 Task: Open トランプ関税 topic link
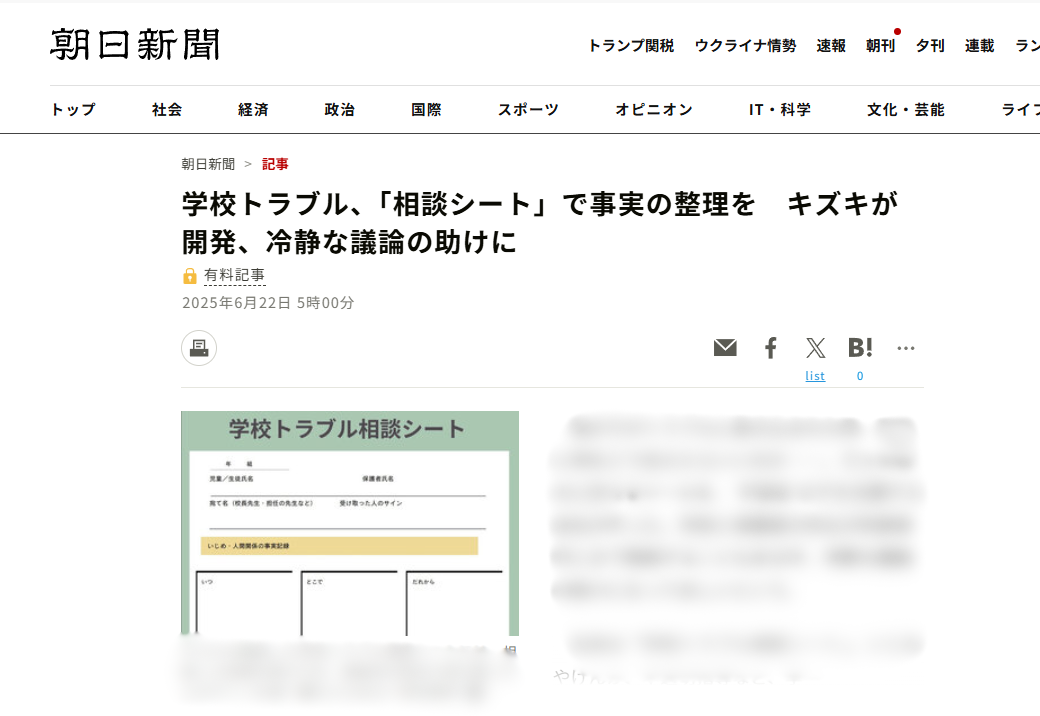coord(631,46)
